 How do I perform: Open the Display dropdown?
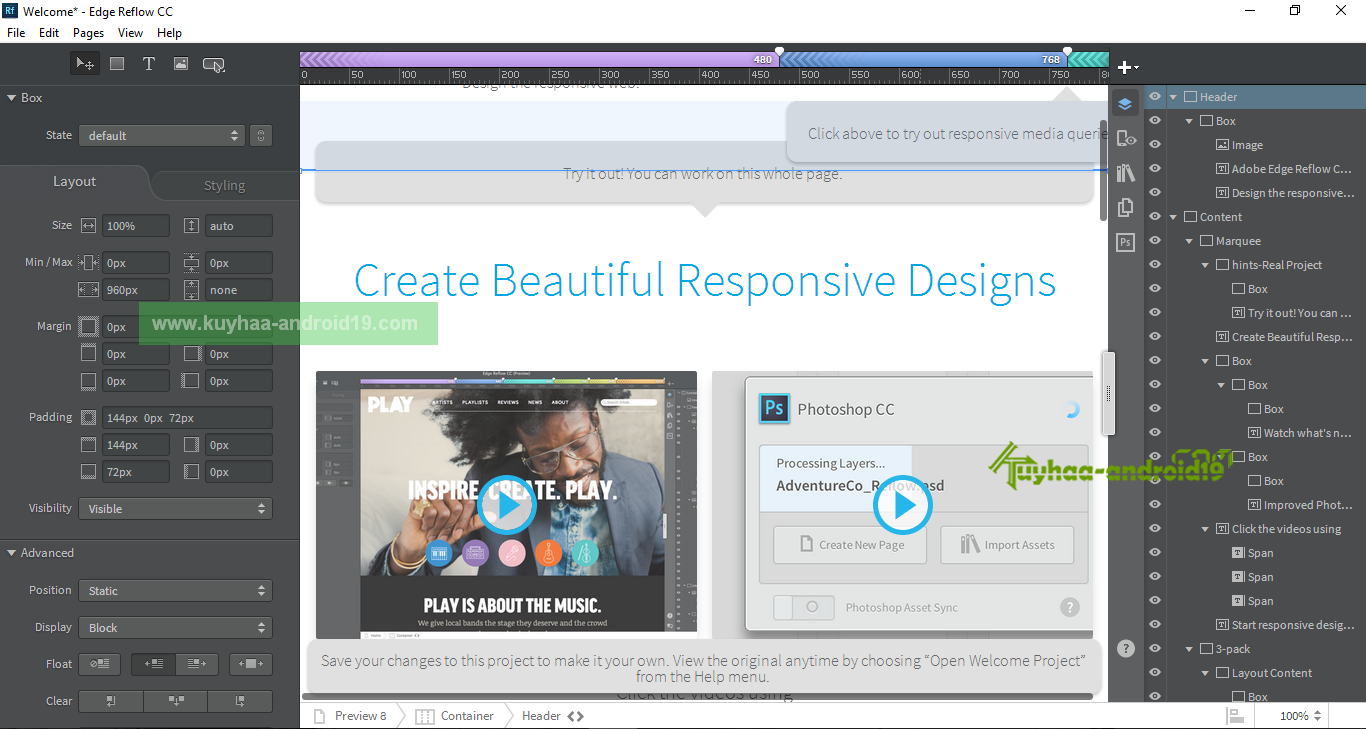tap(176, 627)
